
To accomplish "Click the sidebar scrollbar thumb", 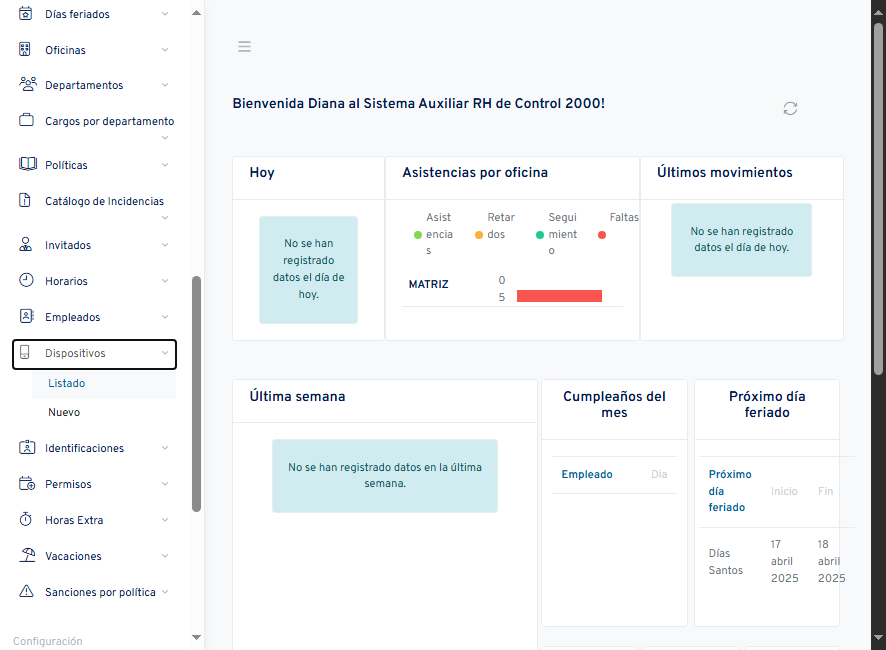I will [x=197, y=394].
